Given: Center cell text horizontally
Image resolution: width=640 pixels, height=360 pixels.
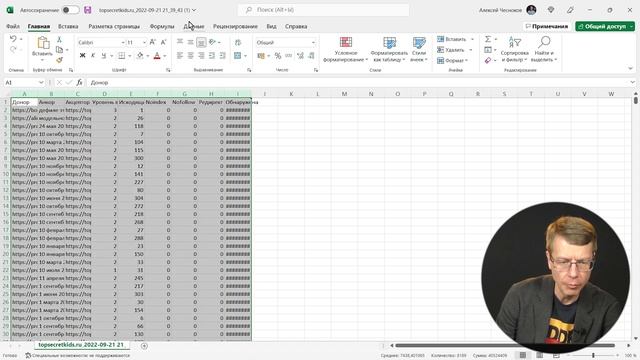Looking at the screenshot, I should [x=191, y=56].
